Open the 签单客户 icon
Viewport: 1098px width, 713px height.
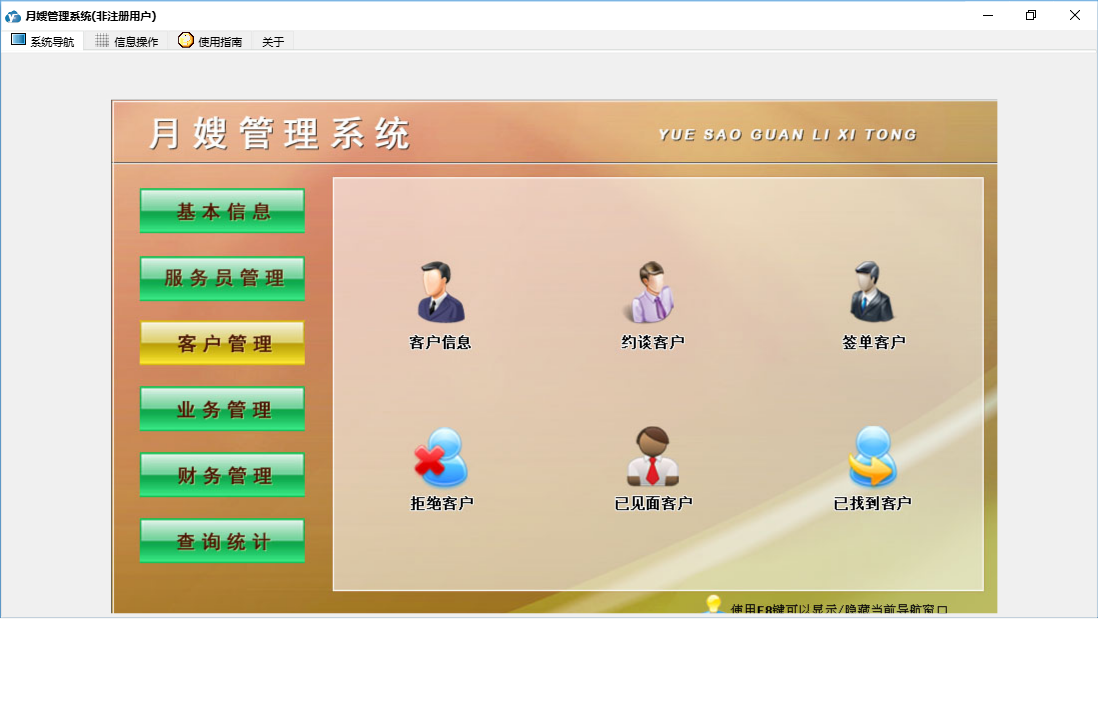click(x=872, y=292)
